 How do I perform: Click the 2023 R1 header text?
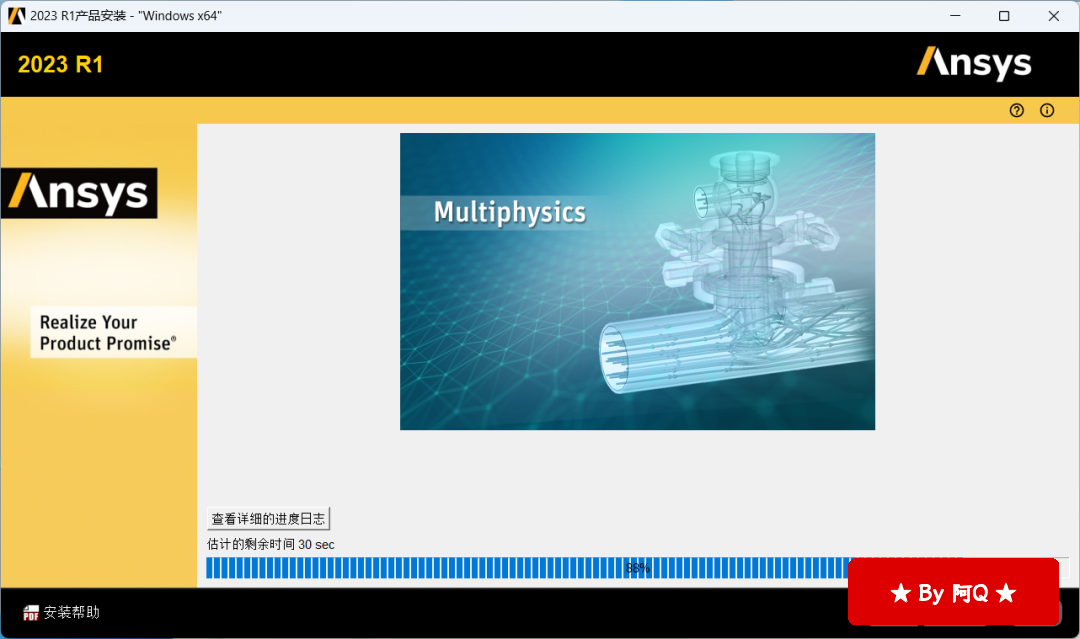pyautogui.click(x=61, y=65)
